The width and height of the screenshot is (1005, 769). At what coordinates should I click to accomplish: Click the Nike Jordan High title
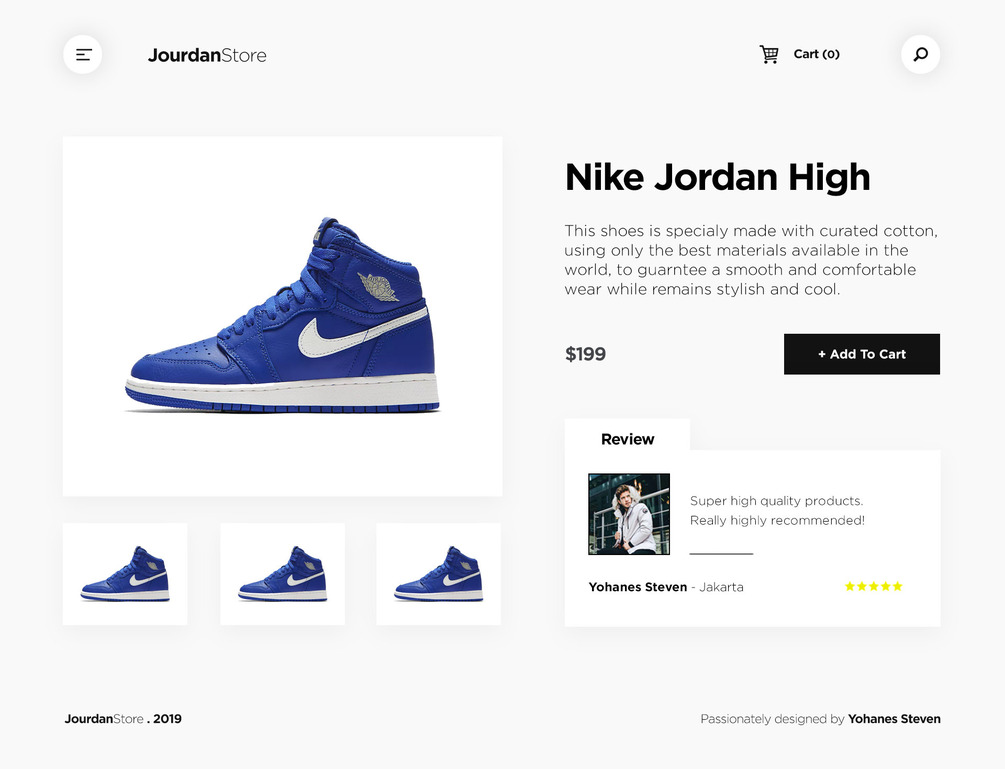717,178
